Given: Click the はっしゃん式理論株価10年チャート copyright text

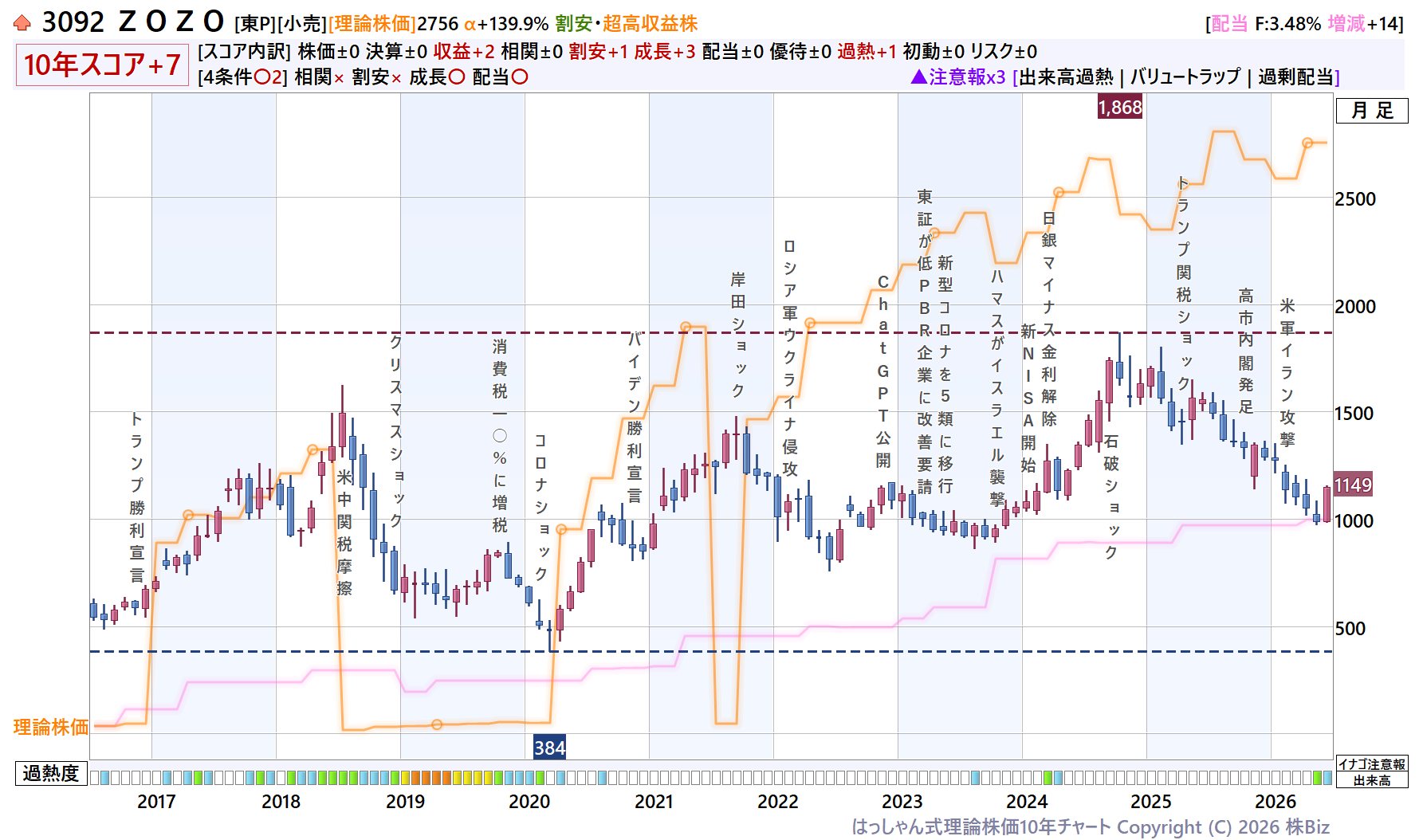Looking at the screenshot, I should 1091,827.
